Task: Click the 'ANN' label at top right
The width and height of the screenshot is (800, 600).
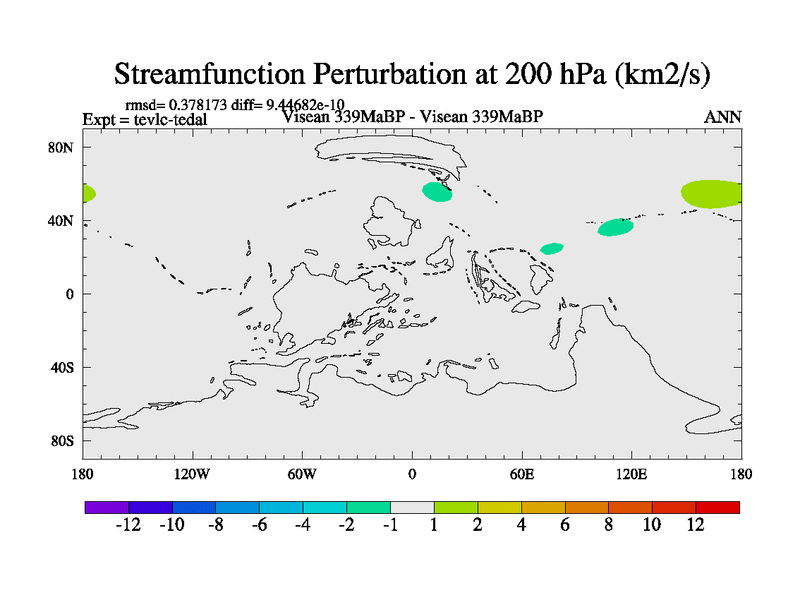Action: tap(722, 117)
